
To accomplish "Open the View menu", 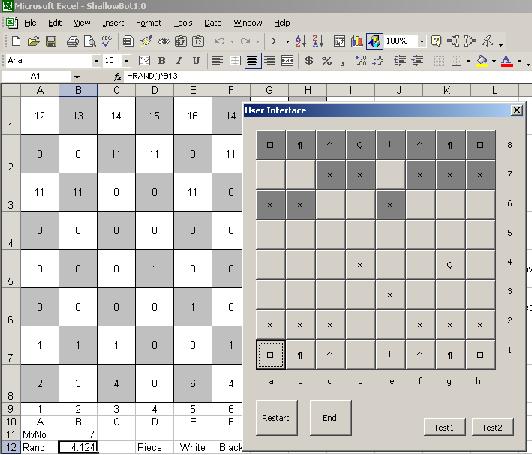I will [82, 23].
